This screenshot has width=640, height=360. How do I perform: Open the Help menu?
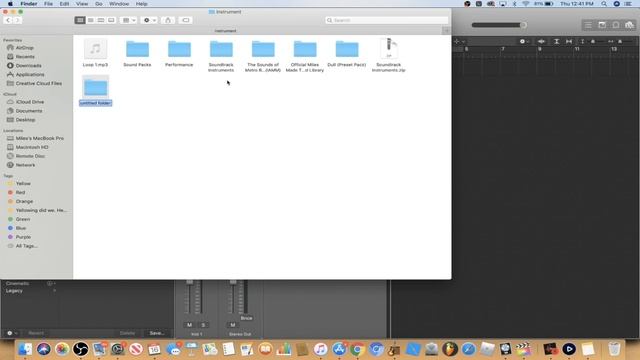[x=141, y=4]
